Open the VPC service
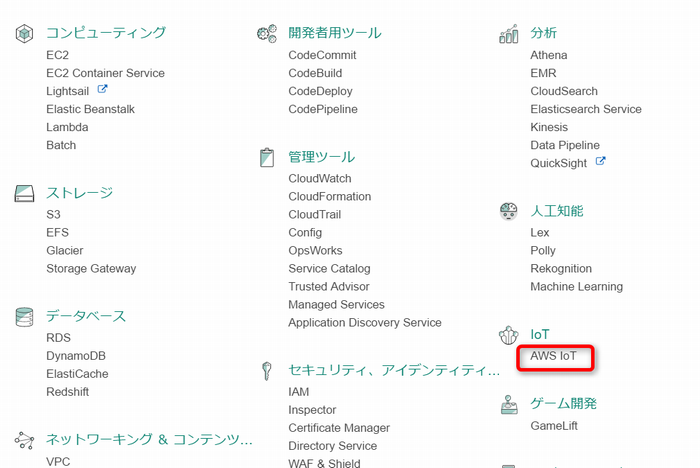This screenshot has width=700, height=468. coord(58,461)
